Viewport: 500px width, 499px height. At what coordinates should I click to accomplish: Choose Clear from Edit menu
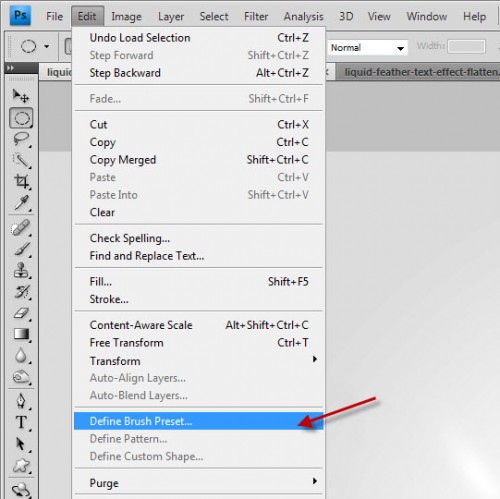(198, 212)
